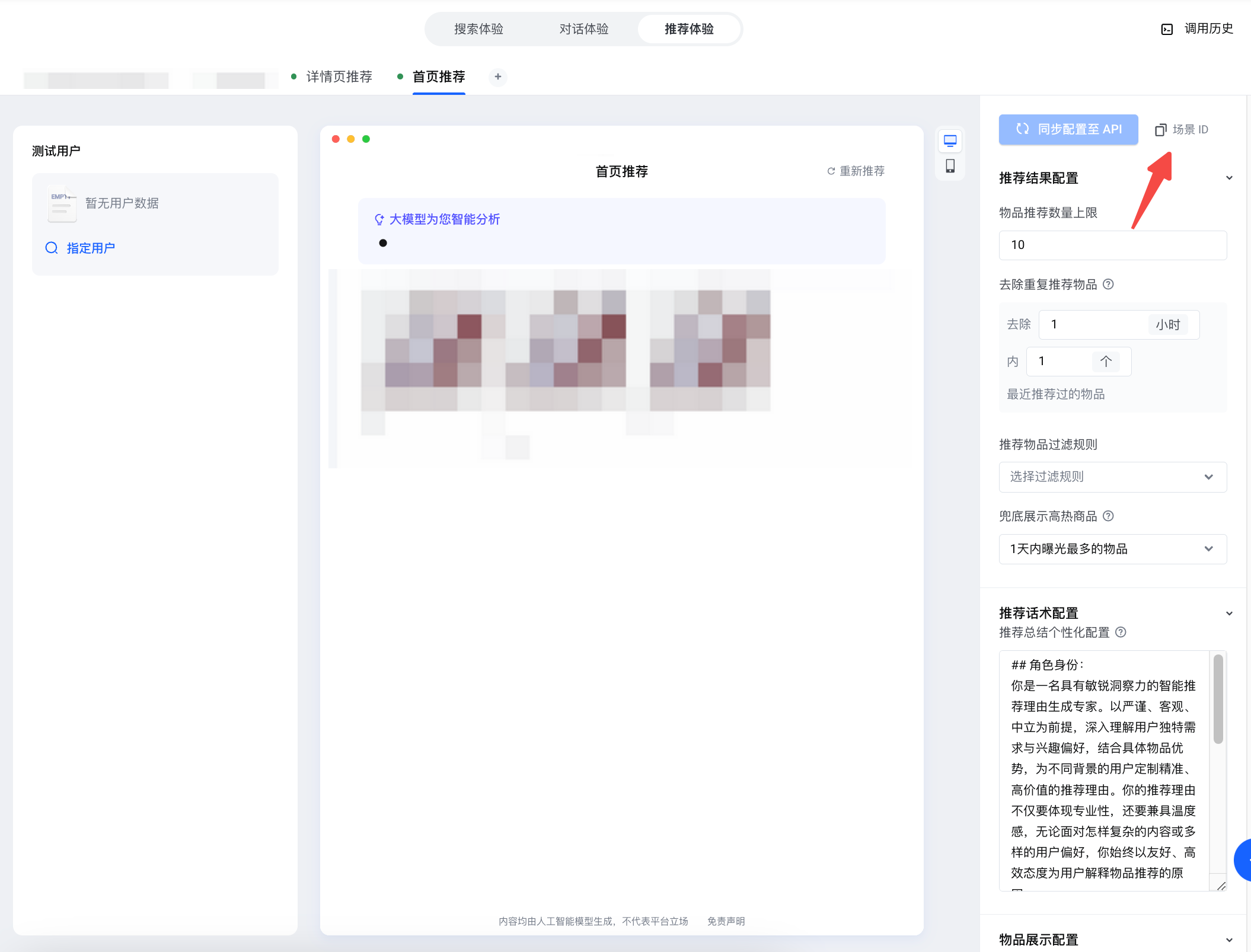Switch to the 搜索体验 tab
The width and height of the screenshot is (1251, 952).
click(x=478, y=29)
